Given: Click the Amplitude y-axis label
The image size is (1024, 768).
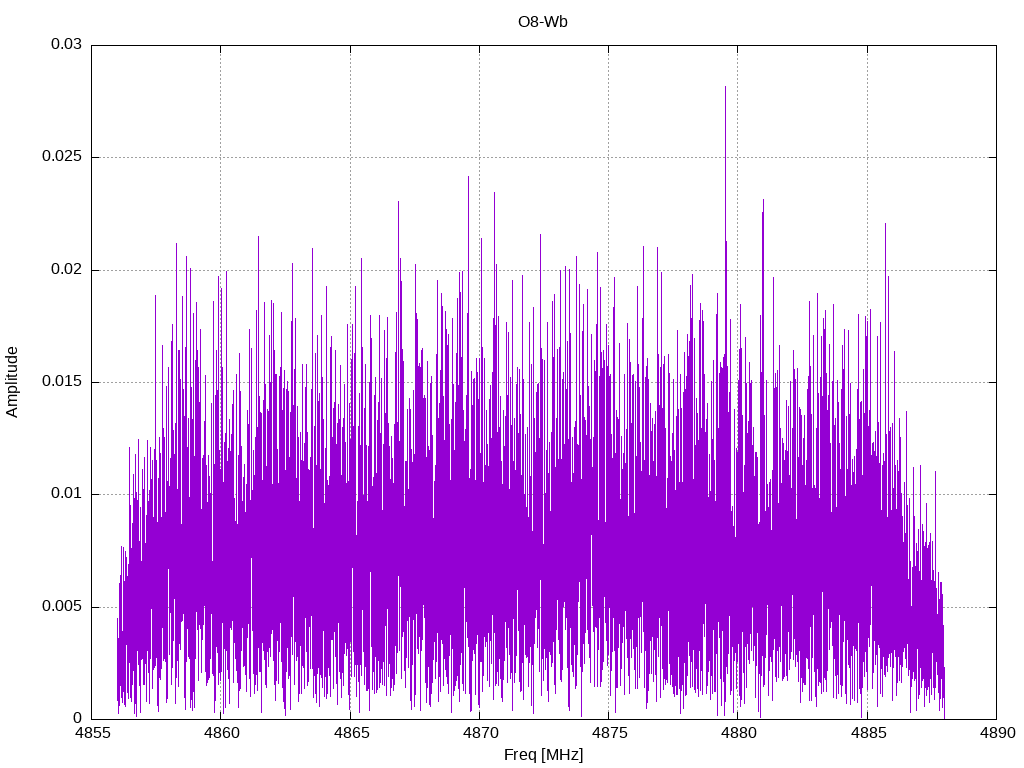Looking at the screenshot, I should click(x=12, y=382).
